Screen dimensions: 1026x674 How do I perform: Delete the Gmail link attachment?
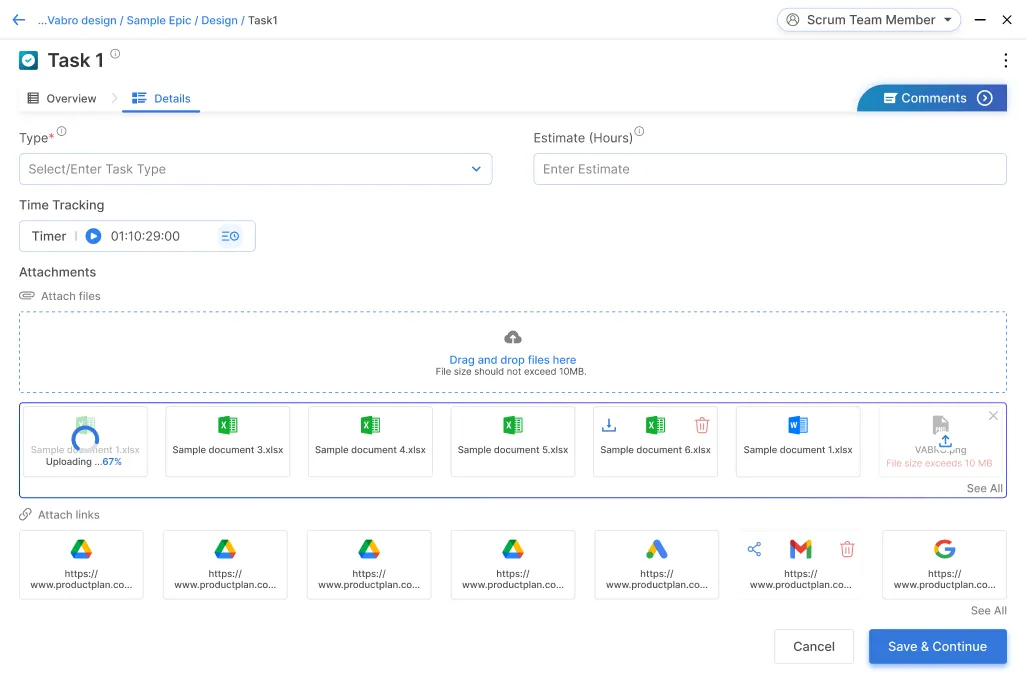click(x=847, y=549)
